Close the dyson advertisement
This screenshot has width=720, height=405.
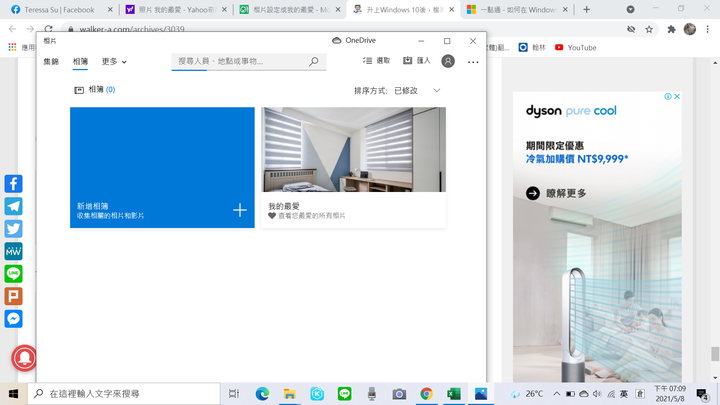(677, 96)
